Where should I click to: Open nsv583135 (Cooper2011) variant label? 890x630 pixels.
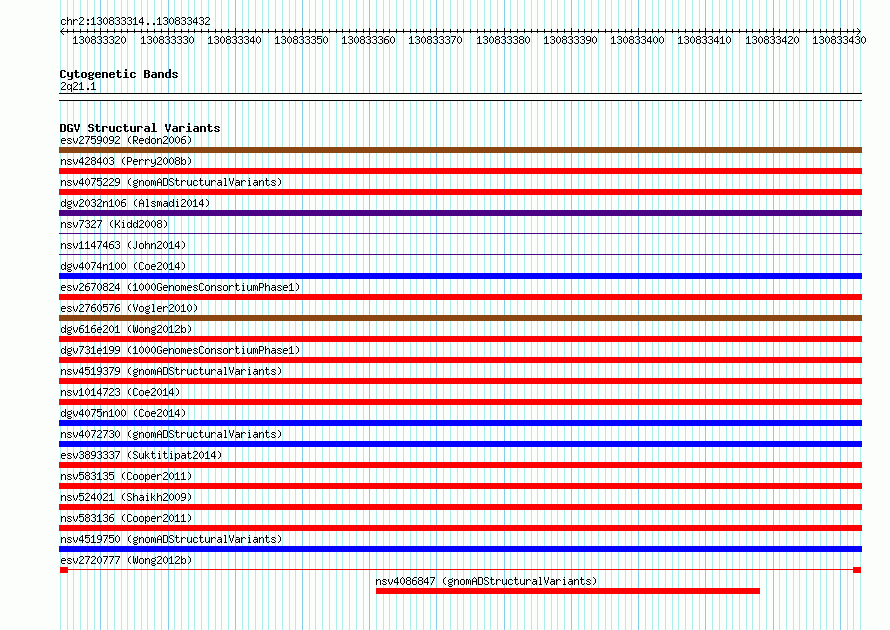pos(126,476)
